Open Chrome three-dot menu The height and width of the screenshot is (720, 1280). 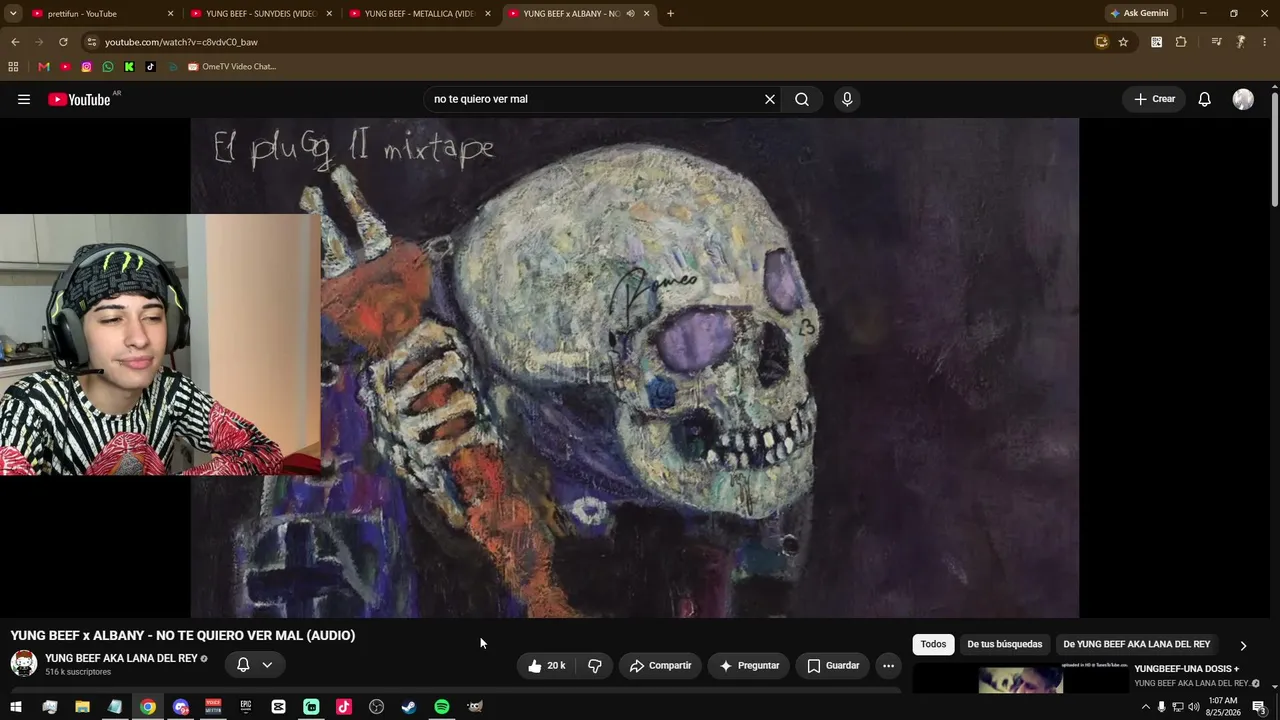[1265, 42]
